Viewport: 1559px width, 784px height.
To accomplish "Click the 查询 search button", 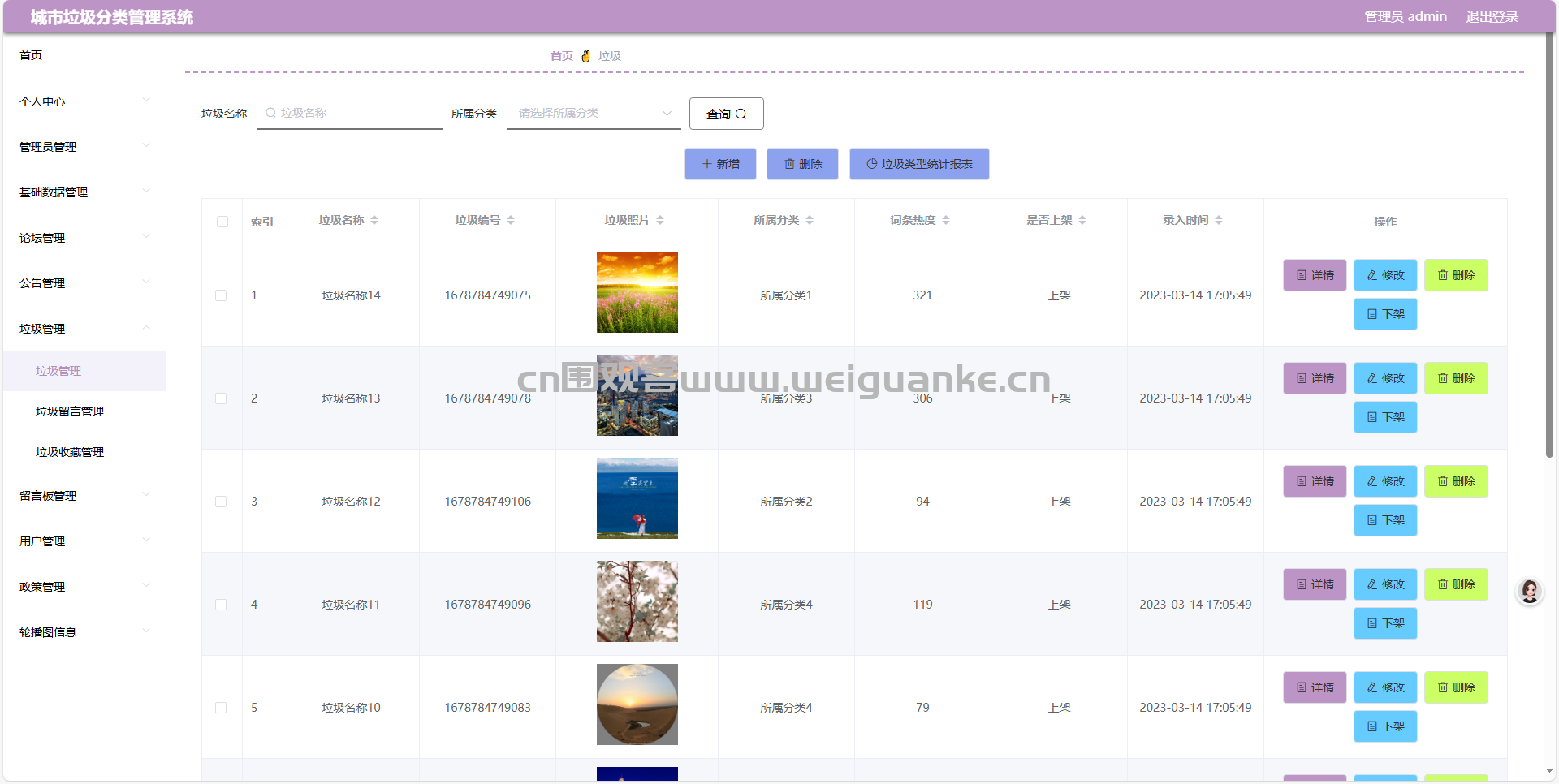I will coord(726,114).
